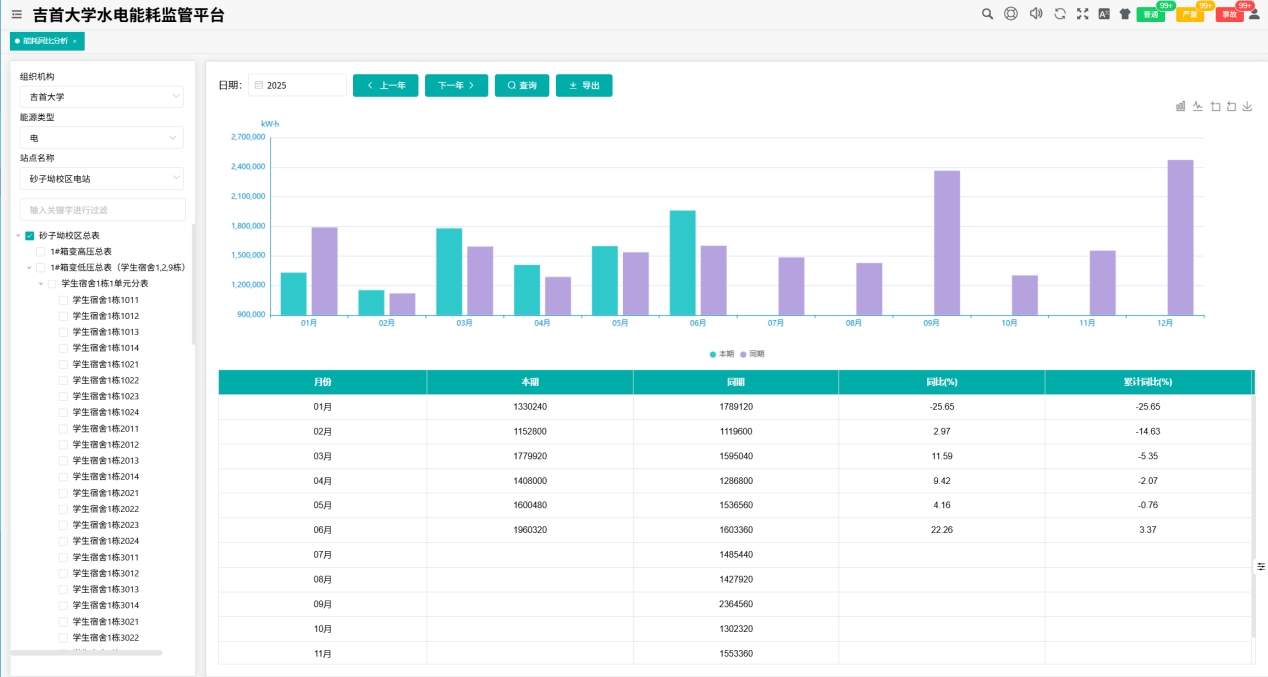Click the 查询 button
The height and width of the screenshot is (677, 1268).
(x=522, y=86)
